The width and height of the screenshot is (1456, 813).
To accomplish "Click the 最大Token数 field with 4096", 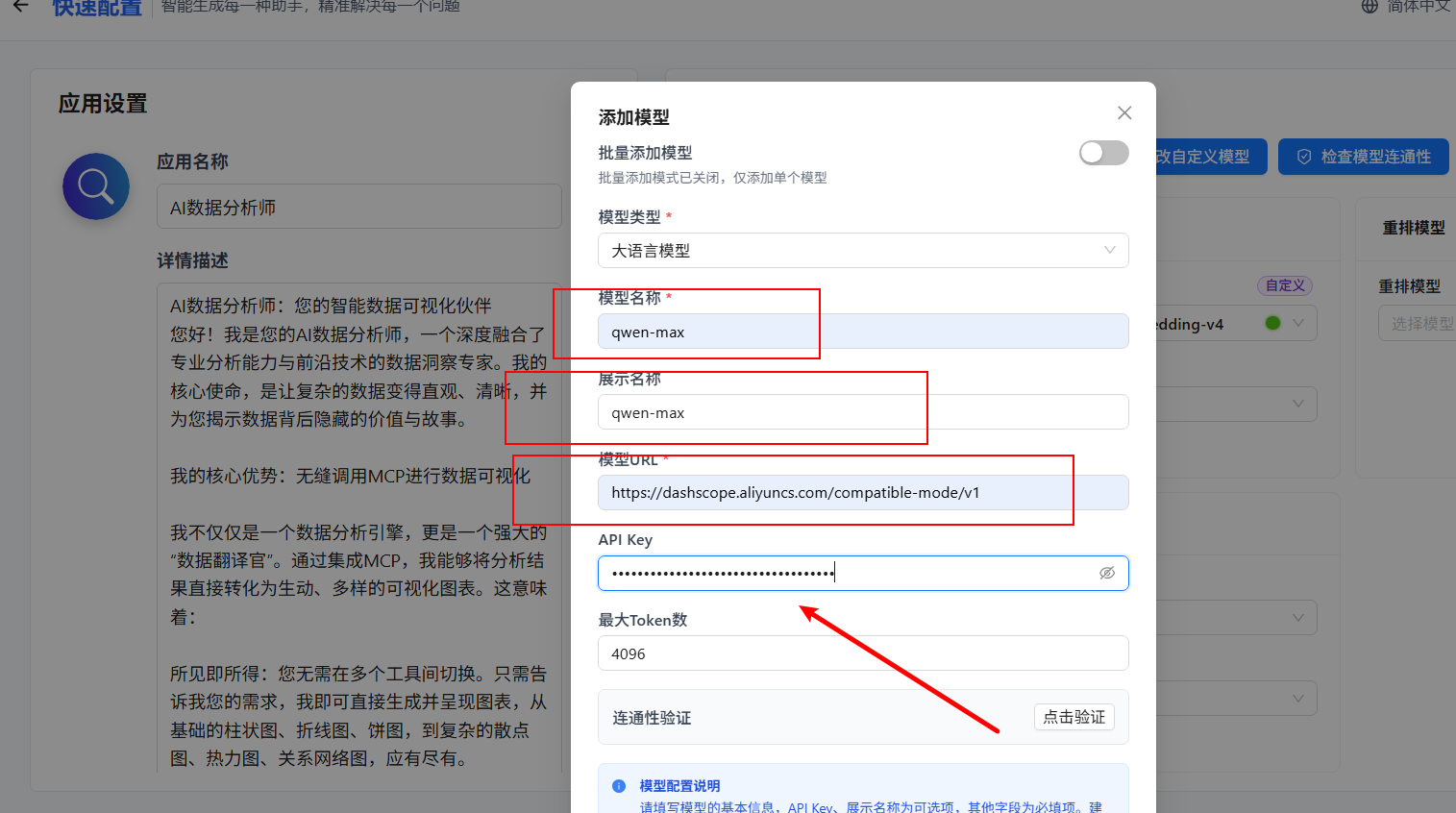I will 863,653.
